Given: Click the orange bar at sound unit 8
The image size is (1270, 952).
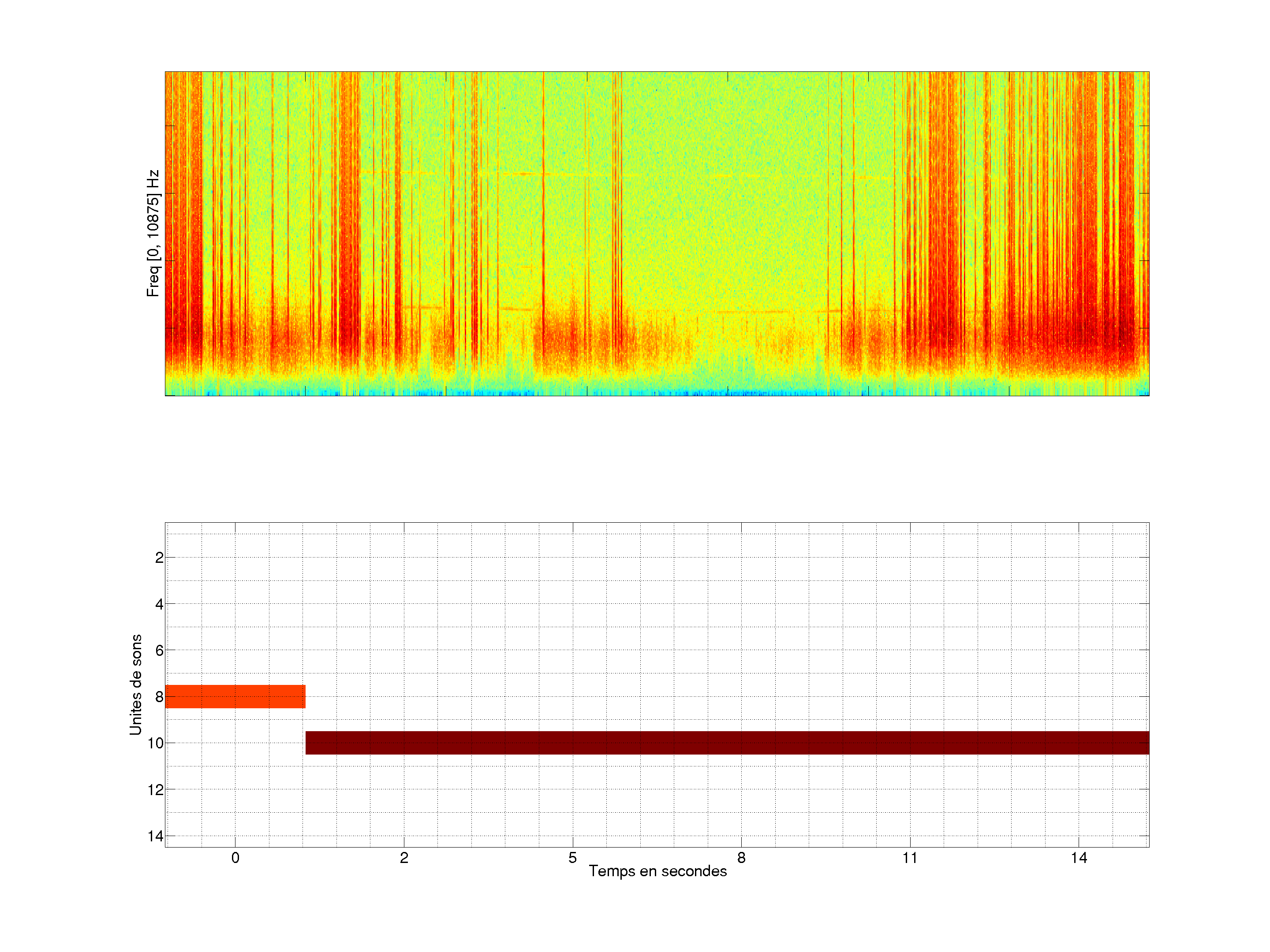Looking at the screenshot, I should pyautogui.click(x=235, y=696).
